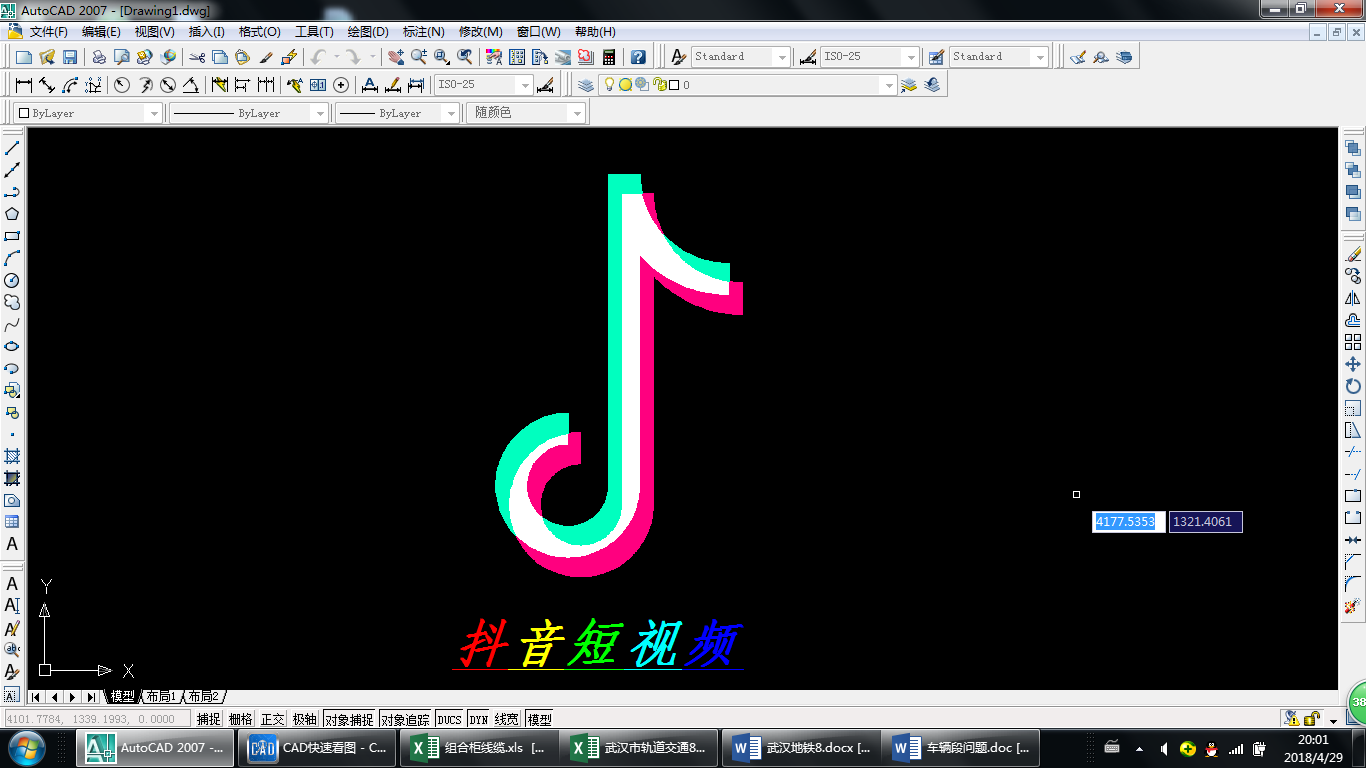1366x768 pixels.
Task: Open the QuickCalc calculator icon
Action: click(x=608, y=57)
